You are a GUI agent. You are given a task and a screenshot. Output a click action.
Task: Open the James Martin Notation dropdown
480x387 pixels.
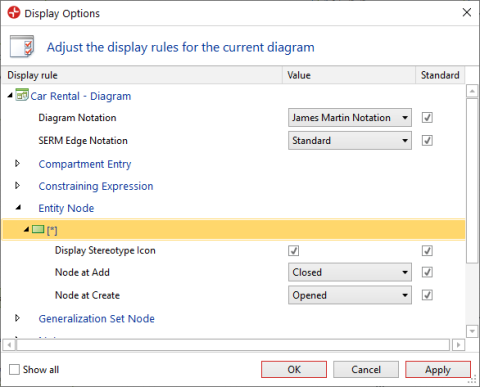point(350,117)
